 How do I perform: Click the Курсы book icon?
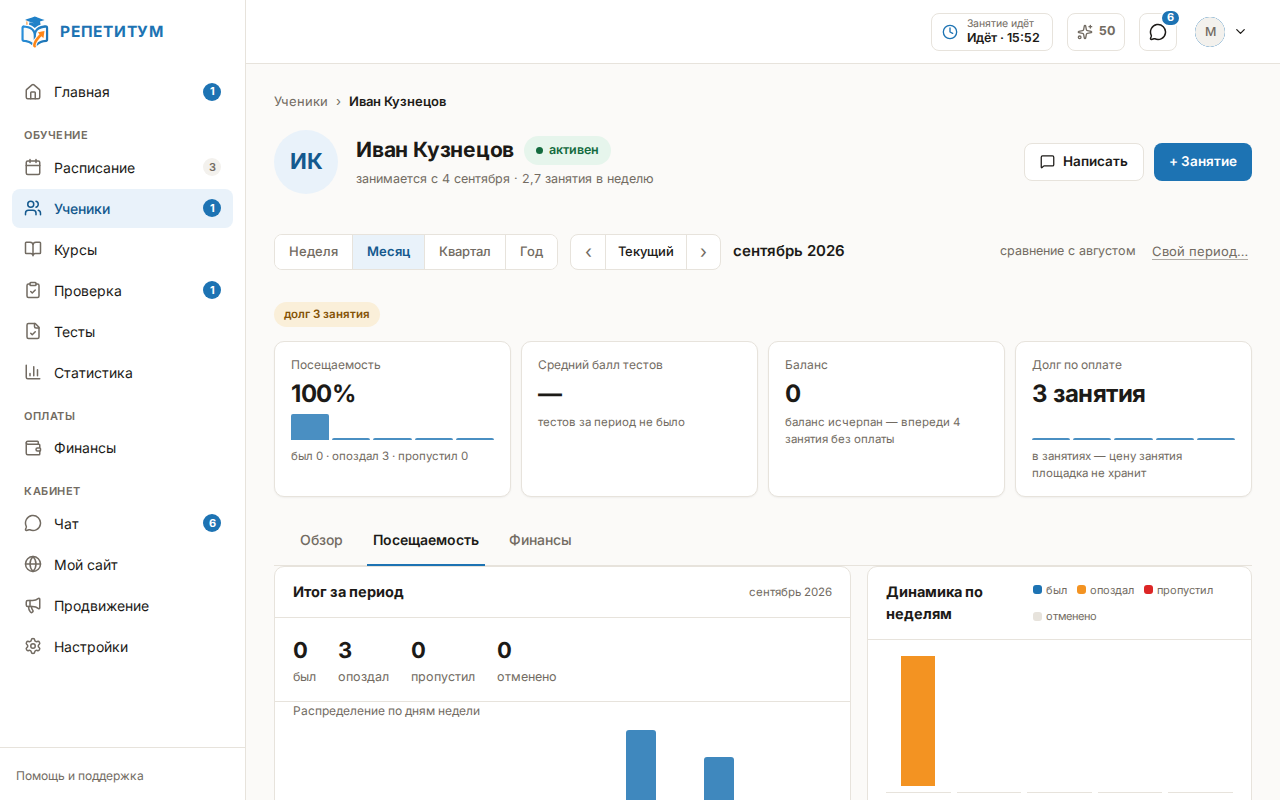point(33,250)
